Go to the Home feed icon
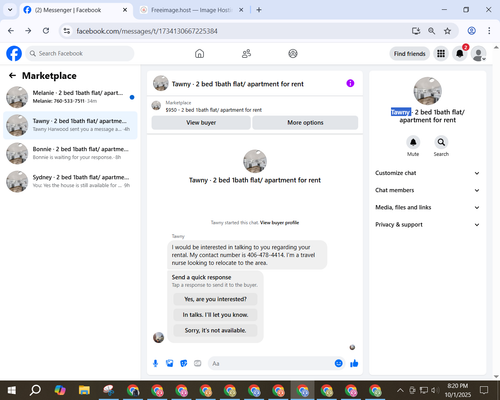 [199, 53]
